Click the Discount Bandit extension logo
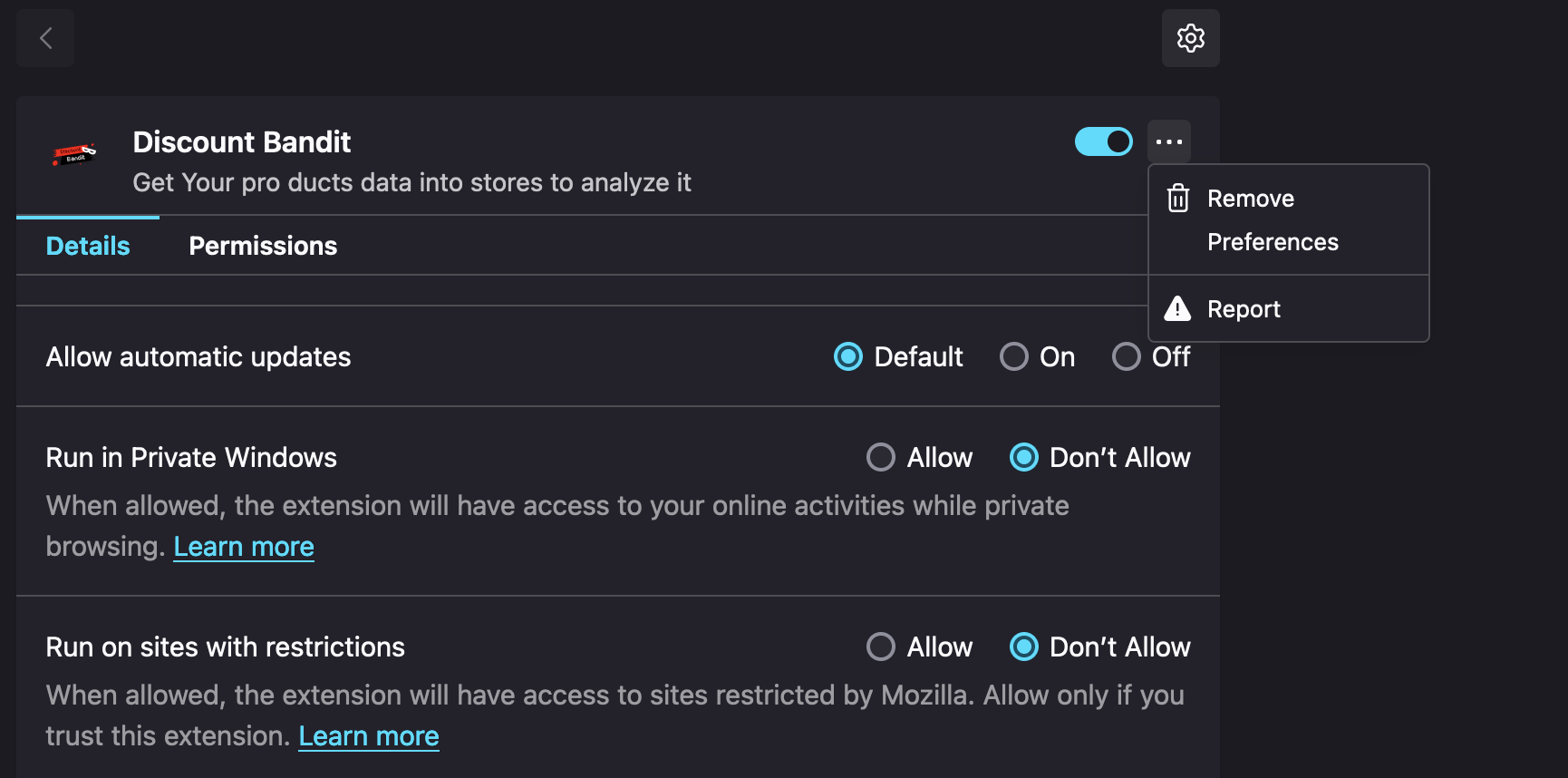This screenshot has height=778, width=1568. pos(75,155)
